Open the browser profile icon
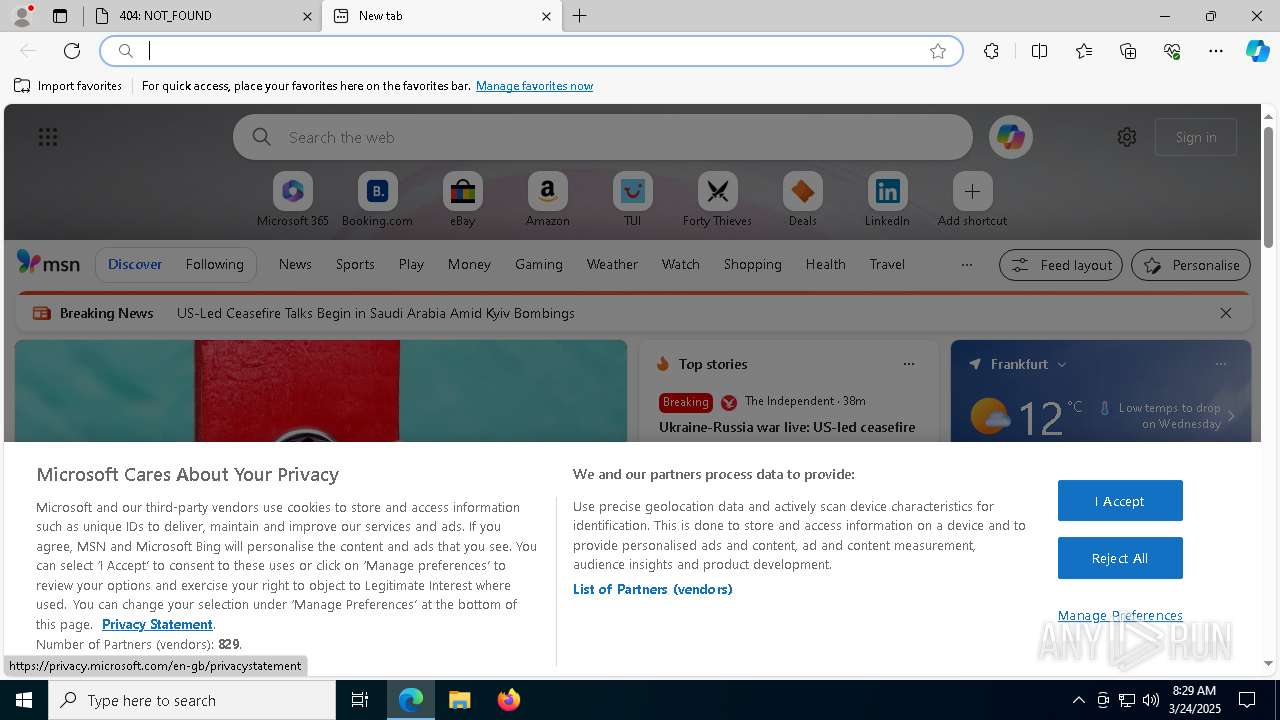The width and height of the screenshot is (1280, 720). (x=22, y=16)
